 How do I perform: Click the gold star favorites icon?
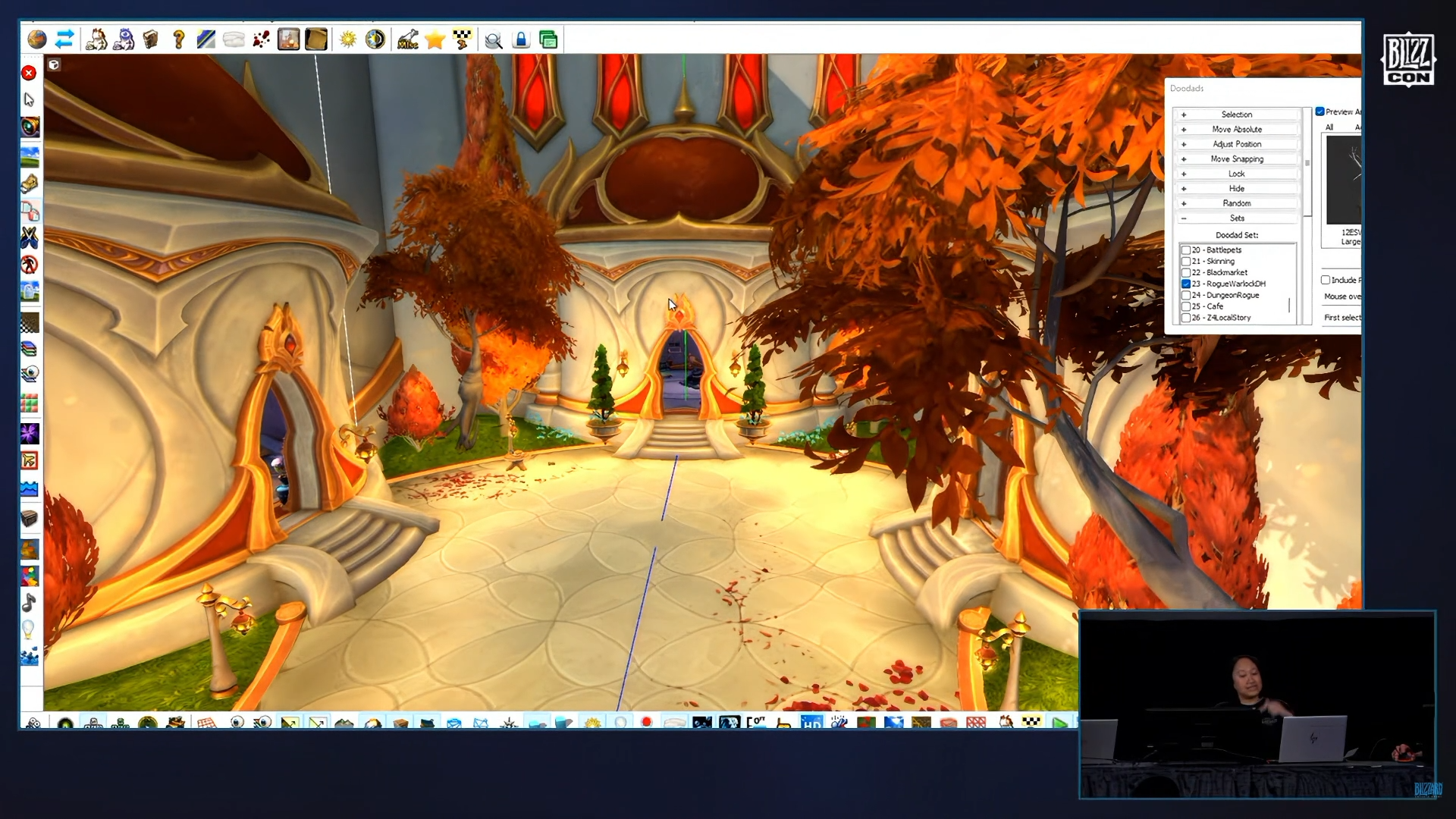435,39
